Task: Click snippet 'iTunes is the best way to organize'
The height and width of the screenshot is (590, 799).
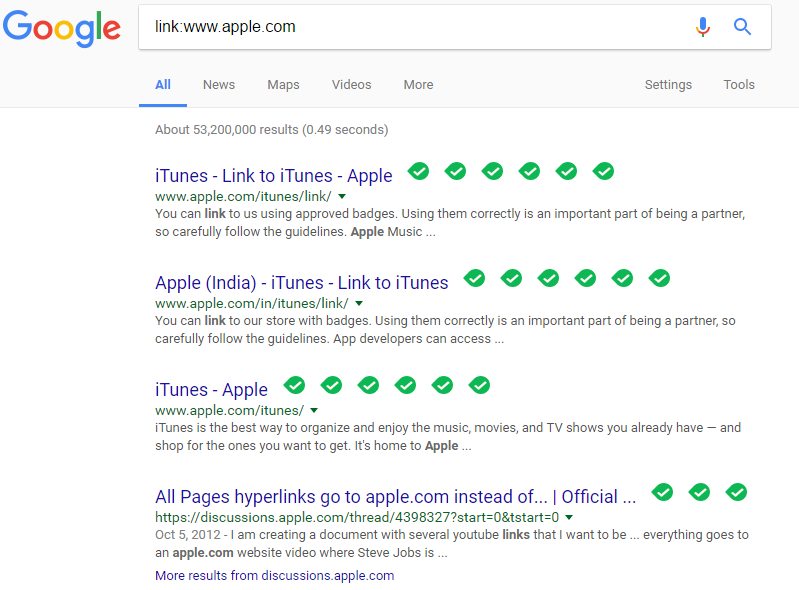Action: [448, 437]
